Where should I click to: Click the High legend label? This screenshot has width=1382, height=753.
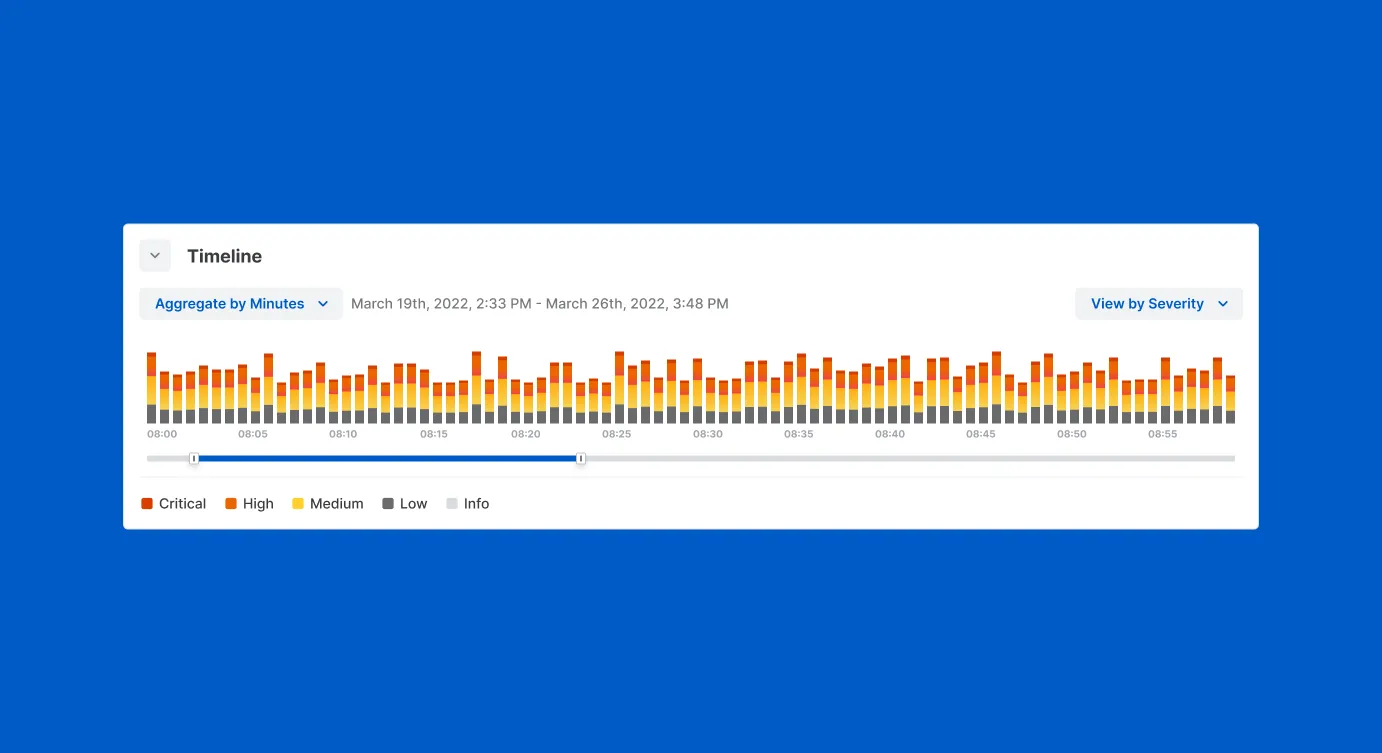pos(258,504)
